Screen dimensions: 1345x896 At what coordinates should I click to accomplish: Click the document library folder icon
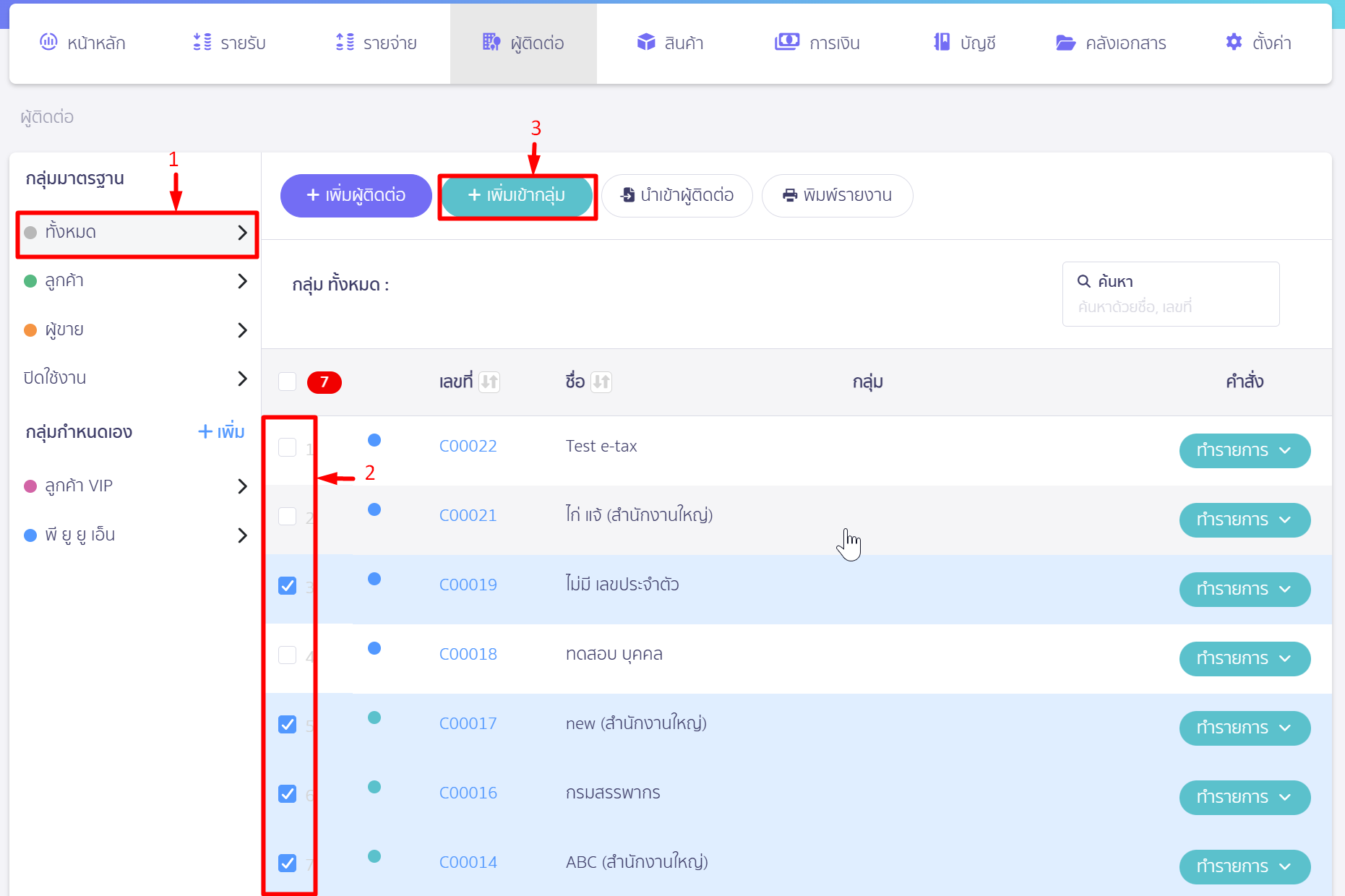click(x=1066, y=43)
